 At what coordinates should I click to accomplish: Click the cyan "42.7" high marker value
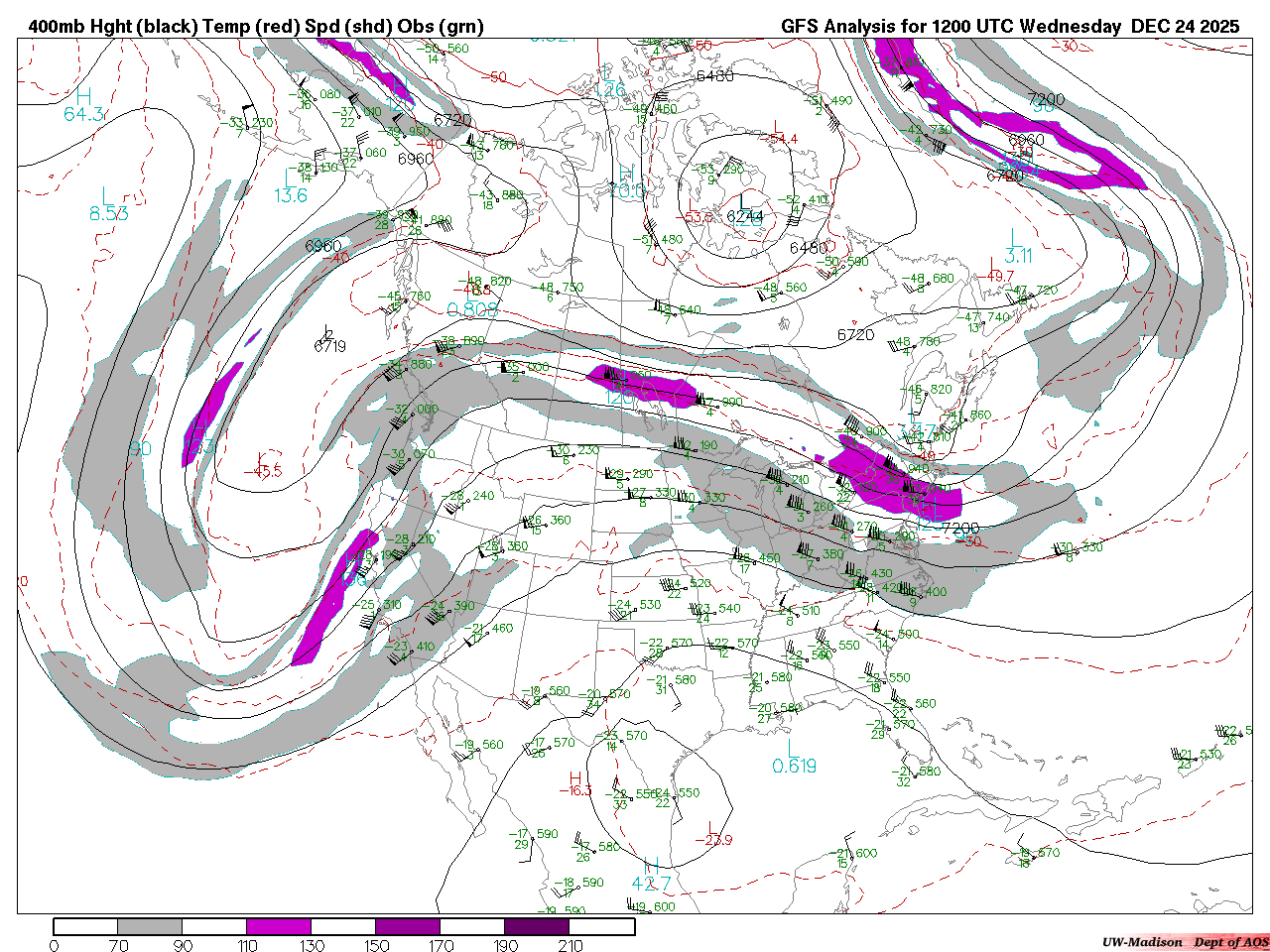(x=651, y=884)
